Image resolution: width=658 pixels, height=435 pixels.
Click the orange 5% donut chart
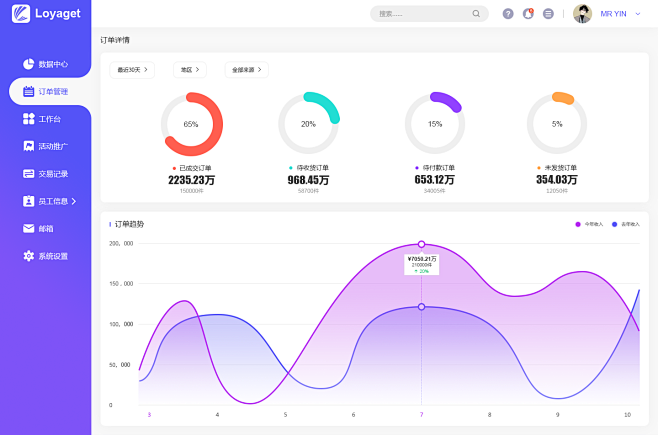tap(557, 124)
